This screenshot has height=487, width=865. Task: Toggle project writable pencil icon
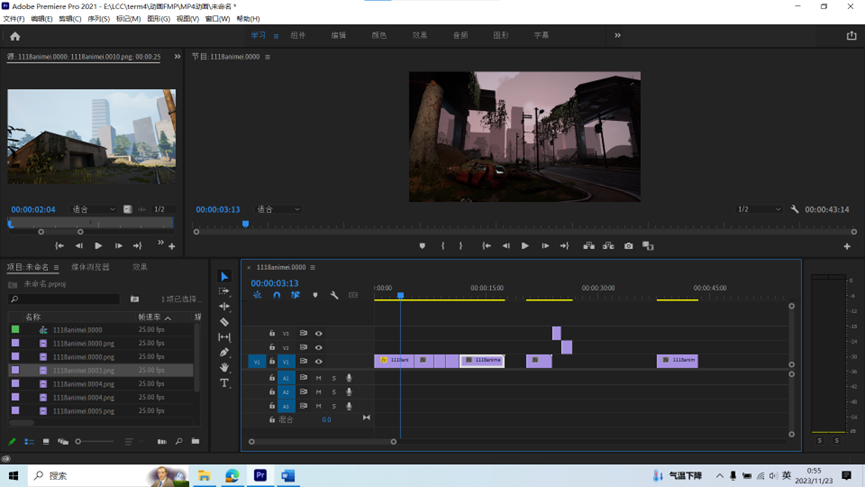click(12, 441)
